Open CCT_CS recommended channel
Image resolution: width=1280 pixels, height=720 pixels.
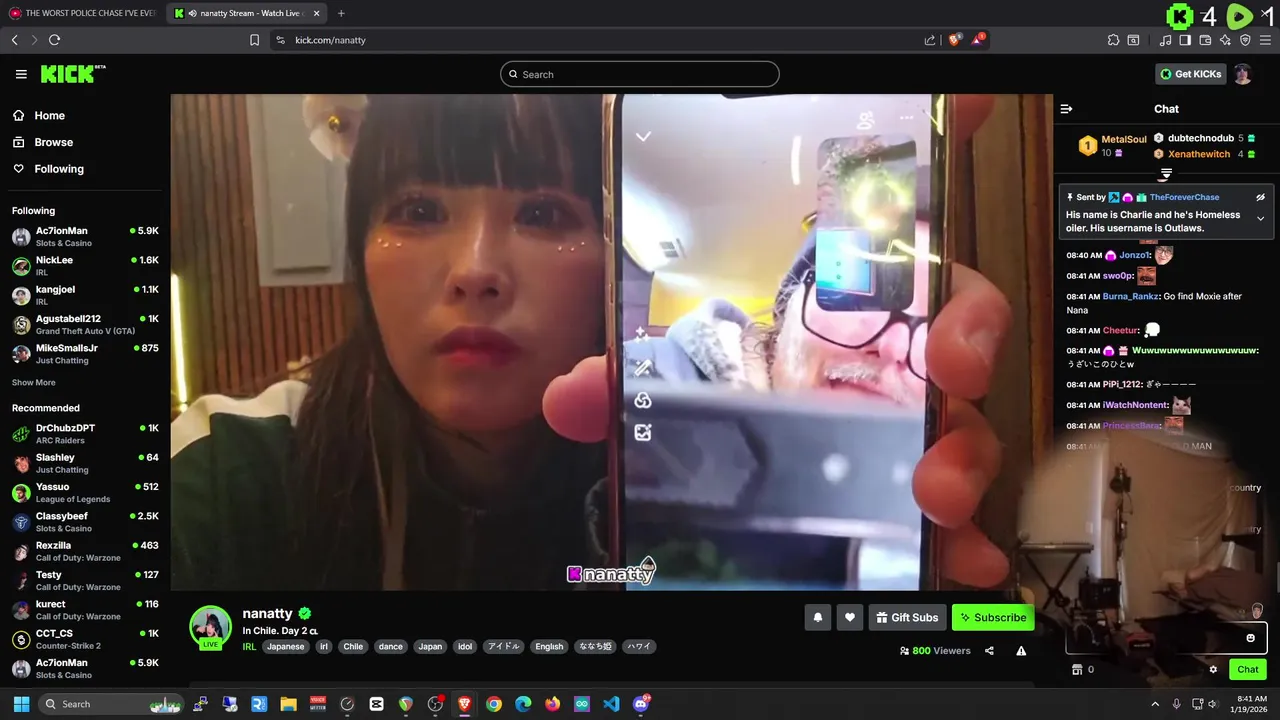85,639
